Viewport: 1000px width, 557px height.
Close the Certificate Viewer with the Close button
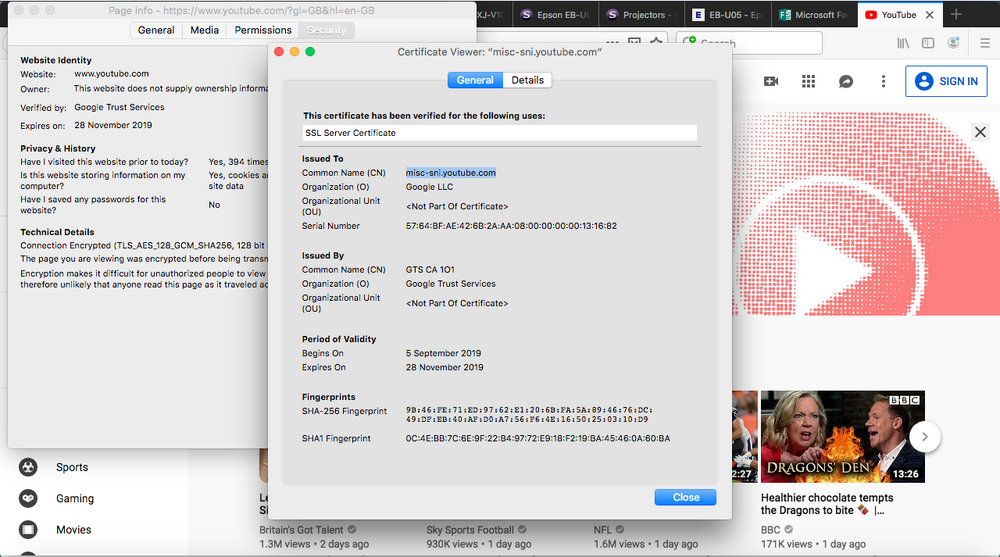pyautogui.click(x=686, y=497)
